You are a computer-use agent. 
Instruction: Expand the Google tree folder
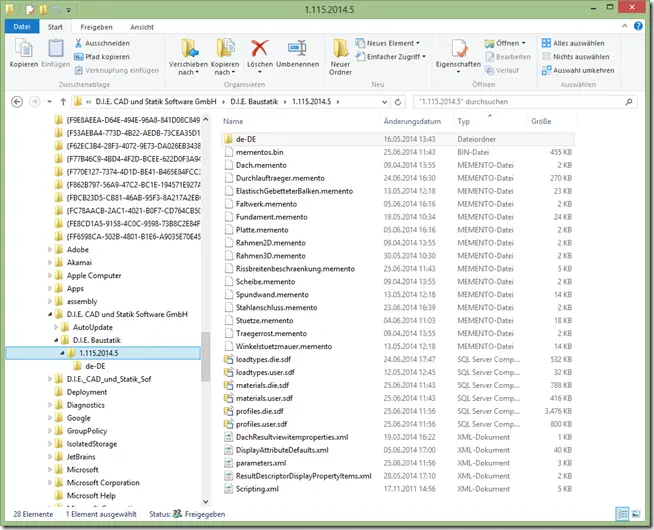click(x=50, y=418)
